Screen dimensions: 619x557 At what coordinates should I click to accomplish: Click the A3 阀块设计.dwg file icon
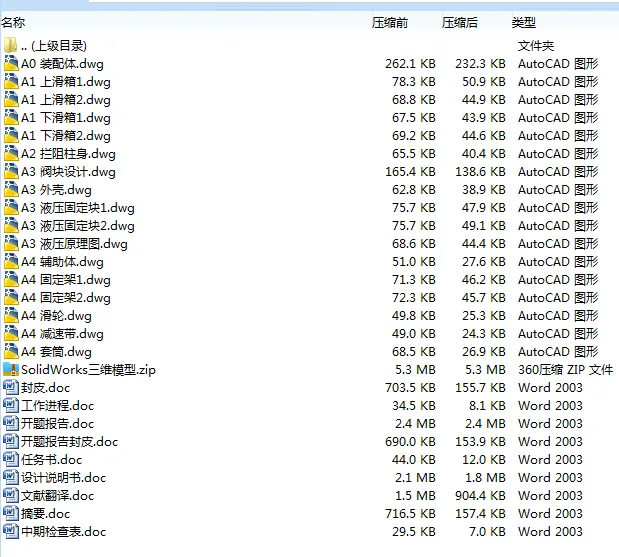(x=11, y=172)
